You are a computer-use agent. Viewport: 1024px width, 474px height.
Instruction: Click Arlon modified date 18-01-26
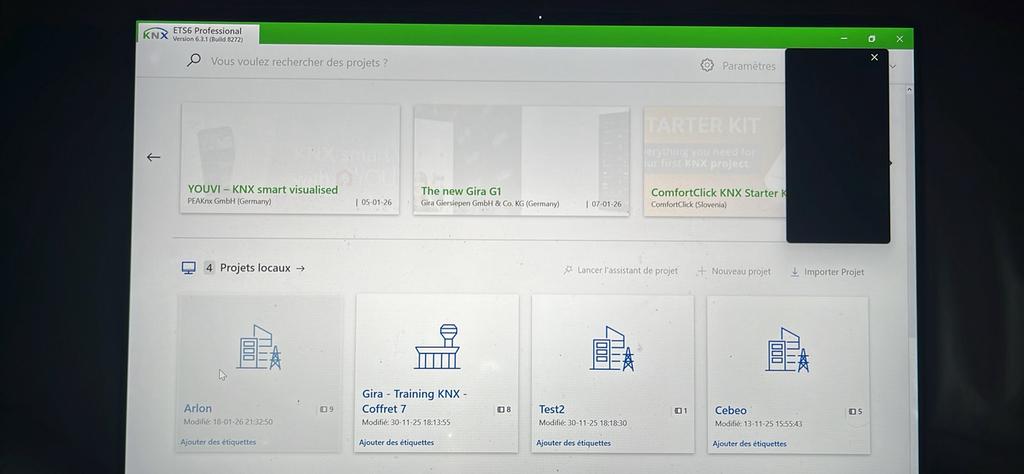click(x=228, y=422)
